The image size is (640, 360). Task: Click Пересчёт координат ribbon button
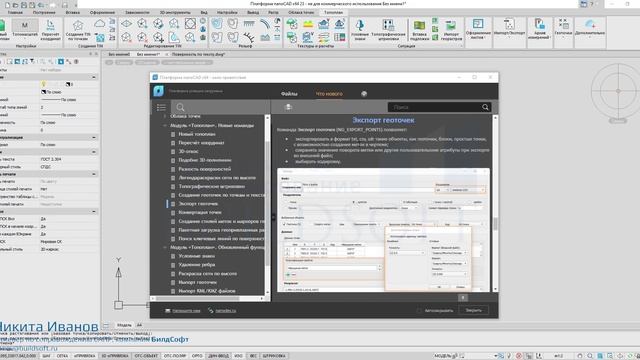pyautogui.click(x=50, y=30)
